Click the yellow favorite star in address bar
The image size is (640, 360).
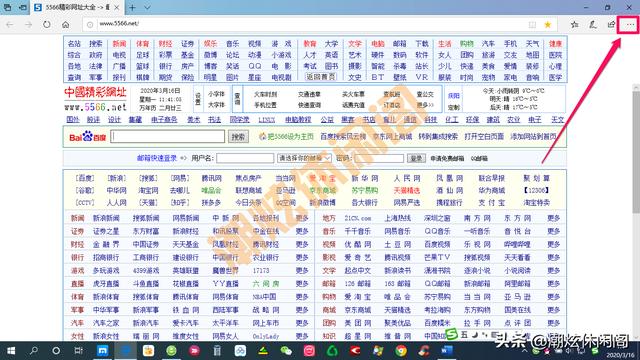[x=548, y=24]
